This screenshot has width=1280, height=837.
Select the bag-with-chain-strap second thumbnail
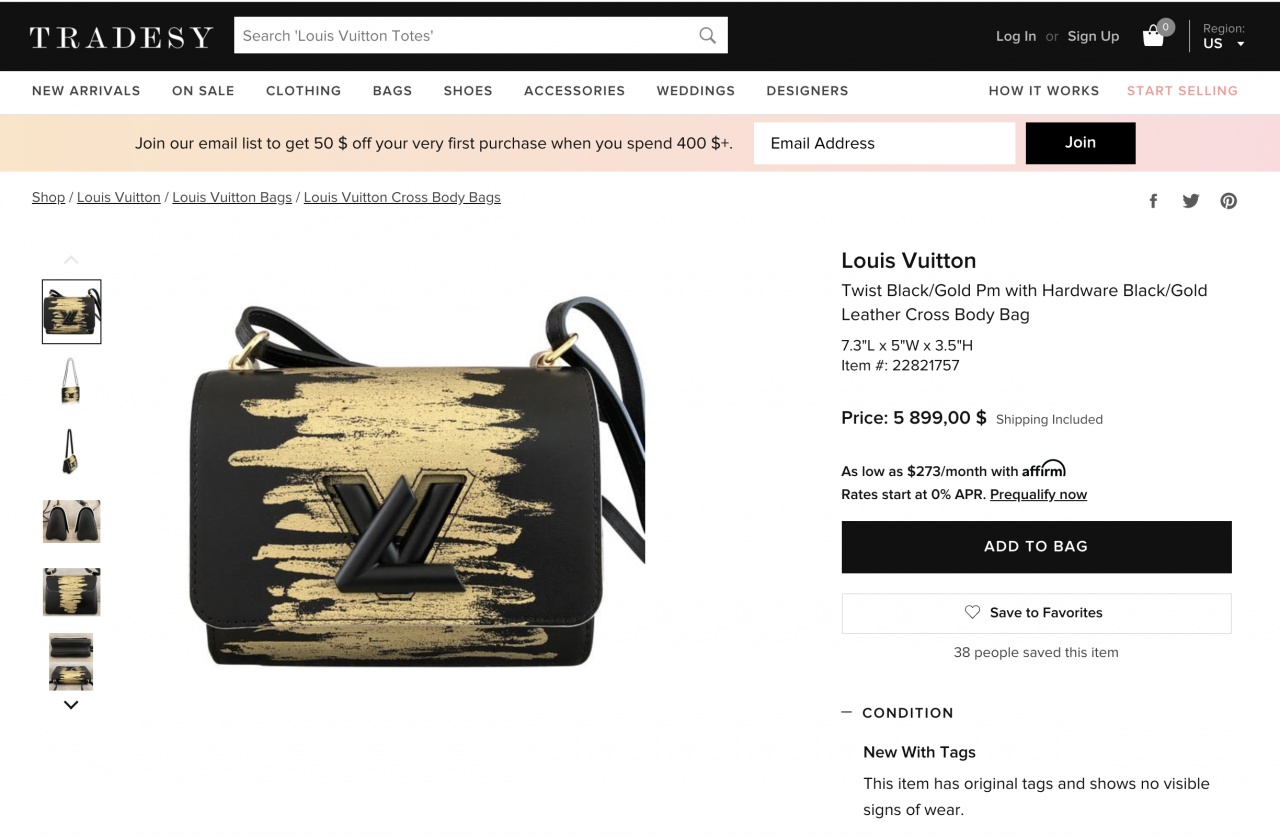(x=71, y=381)
